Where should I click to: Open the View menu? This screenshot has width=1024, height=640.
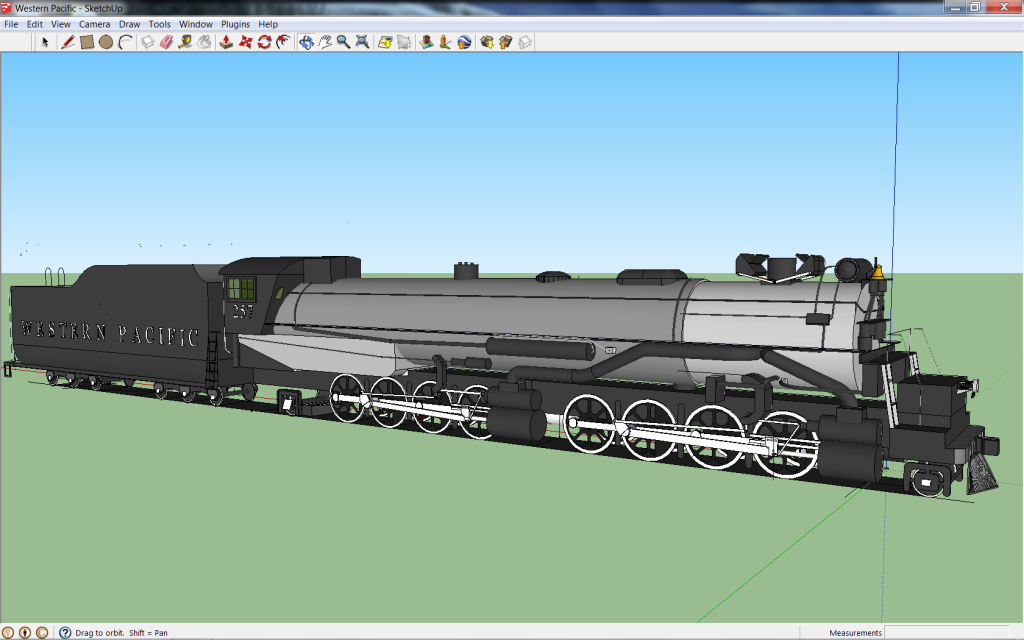click(x=61, y=24)
